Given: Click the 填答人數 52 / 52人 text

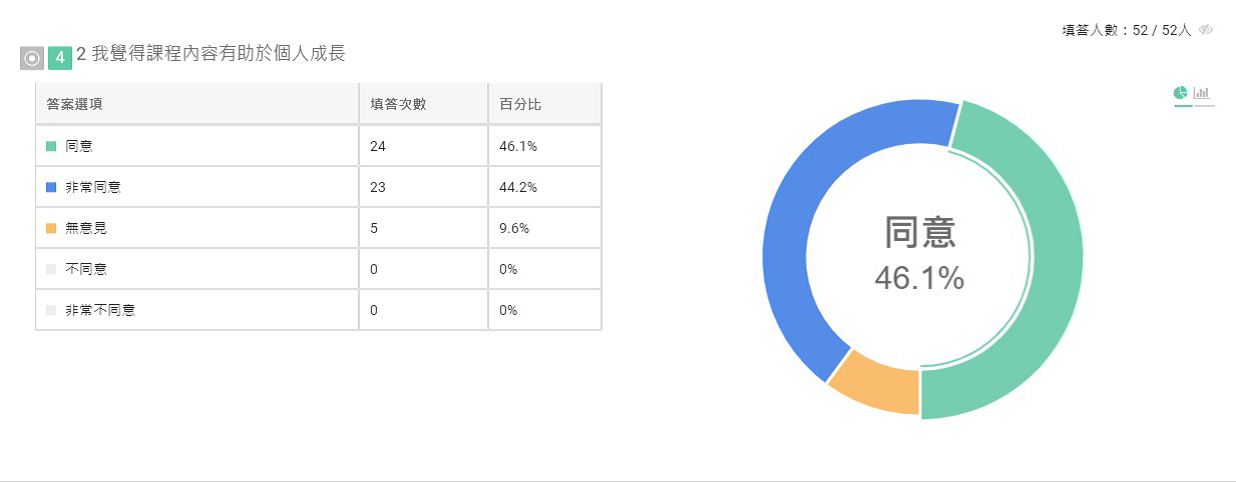Looking at the screenshot, I should coord(1127,30).
